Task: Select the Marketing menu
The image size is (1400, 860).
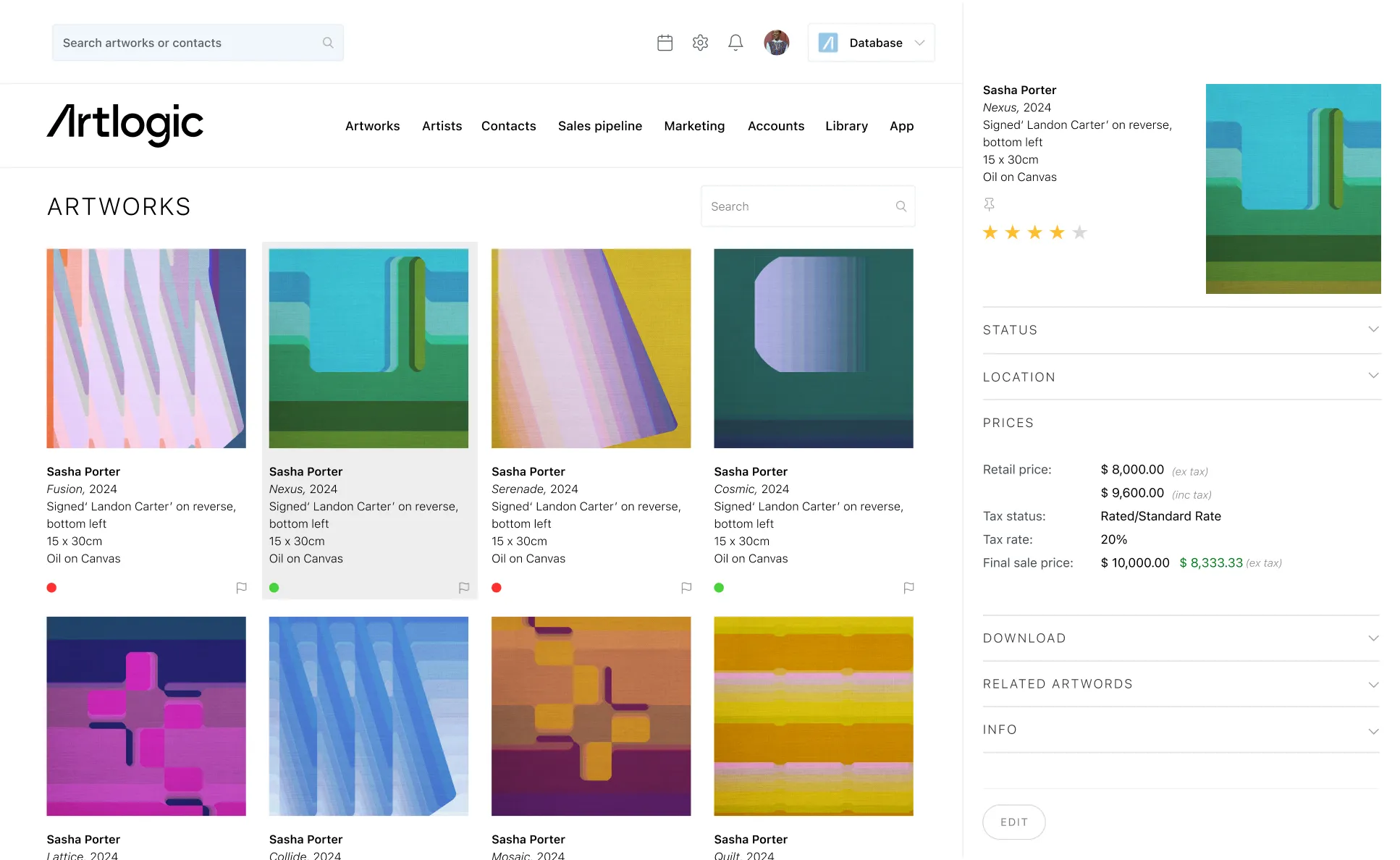Action: click(x=694, y=126)
